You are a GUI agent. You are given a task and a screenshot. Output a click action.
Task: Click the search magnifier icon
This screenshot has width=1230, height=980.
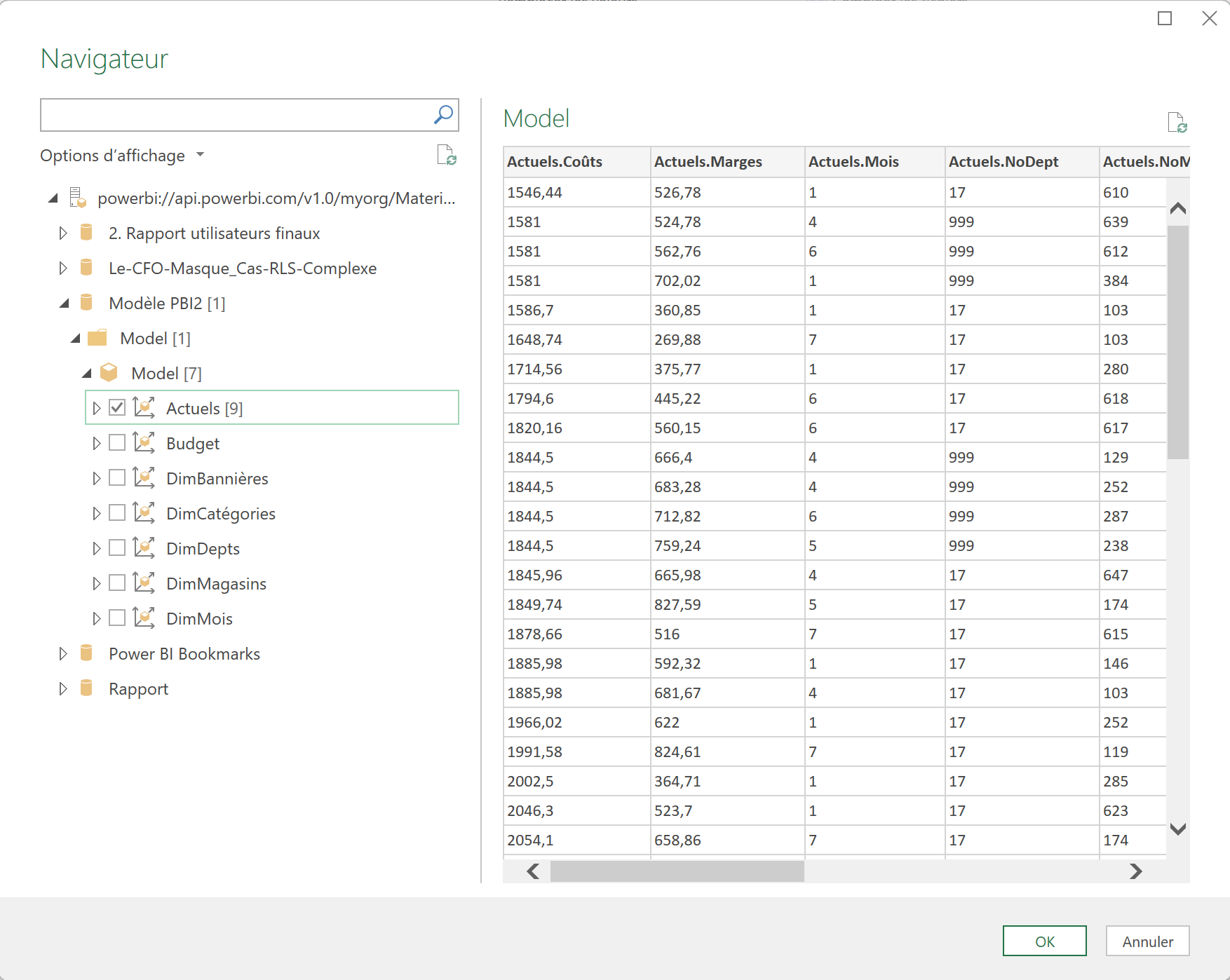click(443, 114)
